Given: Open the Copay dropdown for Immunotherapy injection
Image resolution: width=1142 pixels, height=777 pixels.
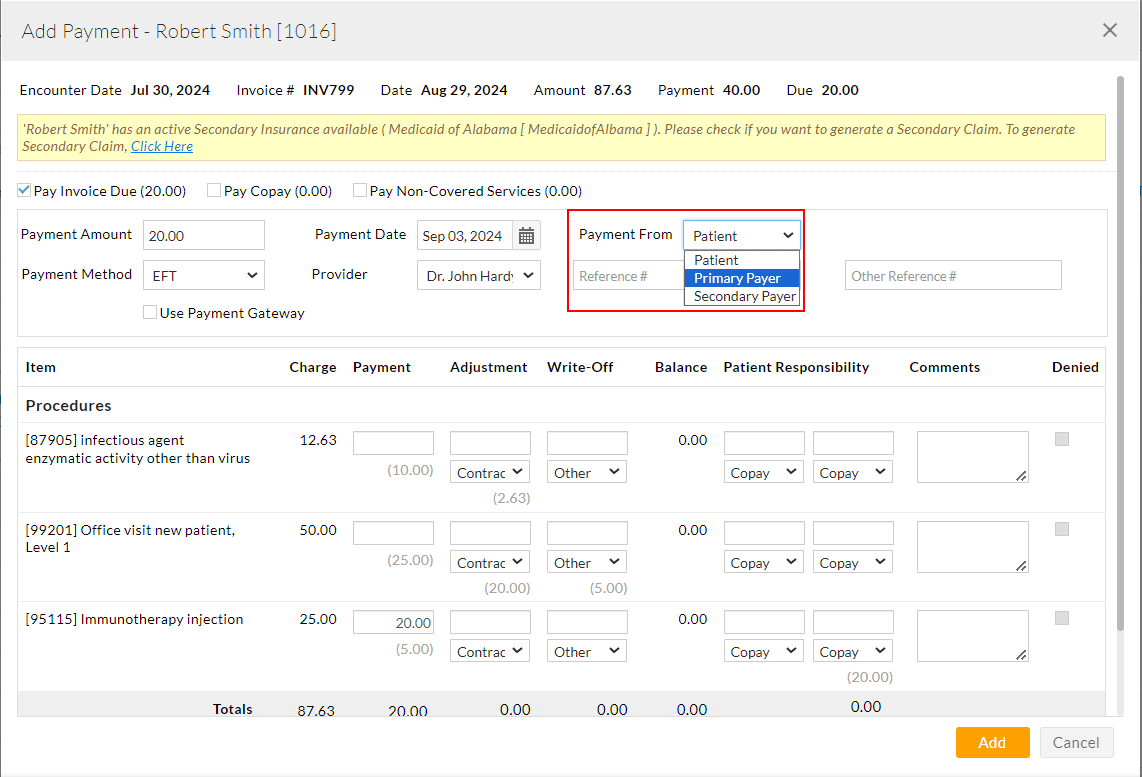Looking at the screenshot, I should 763,650.
